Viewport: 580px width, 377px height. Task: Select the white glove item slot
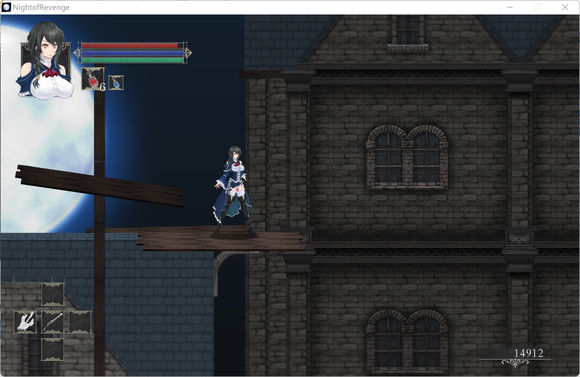tap(25, 322)
